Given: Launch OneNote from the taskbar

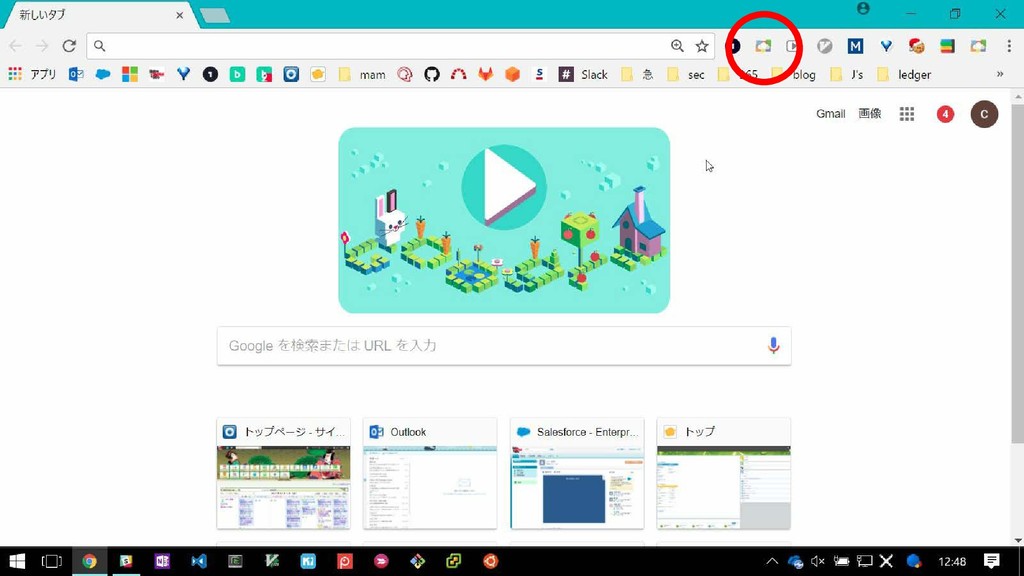Looking at the screenshot, I should 162,561.
